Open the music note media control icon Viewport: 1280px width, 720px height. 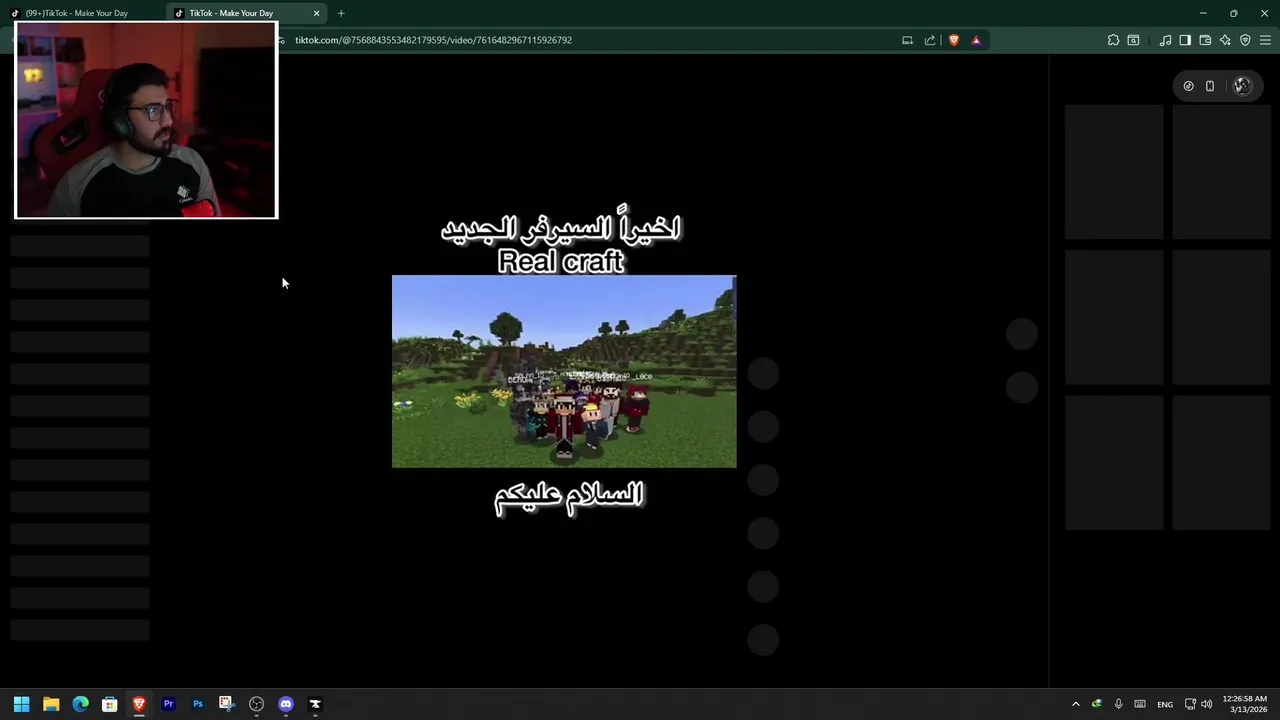[x=1165, y=40]
